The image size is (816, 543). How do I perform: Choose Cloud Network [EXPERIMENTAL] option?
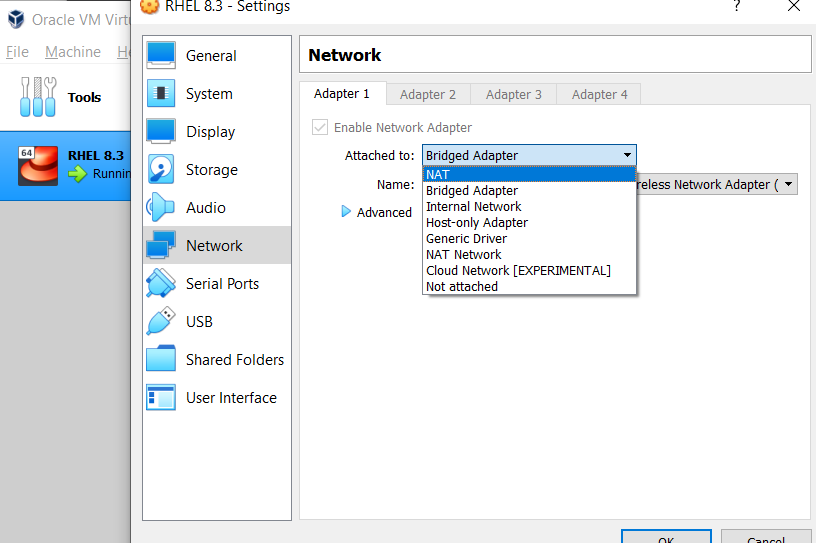[529, 271]
